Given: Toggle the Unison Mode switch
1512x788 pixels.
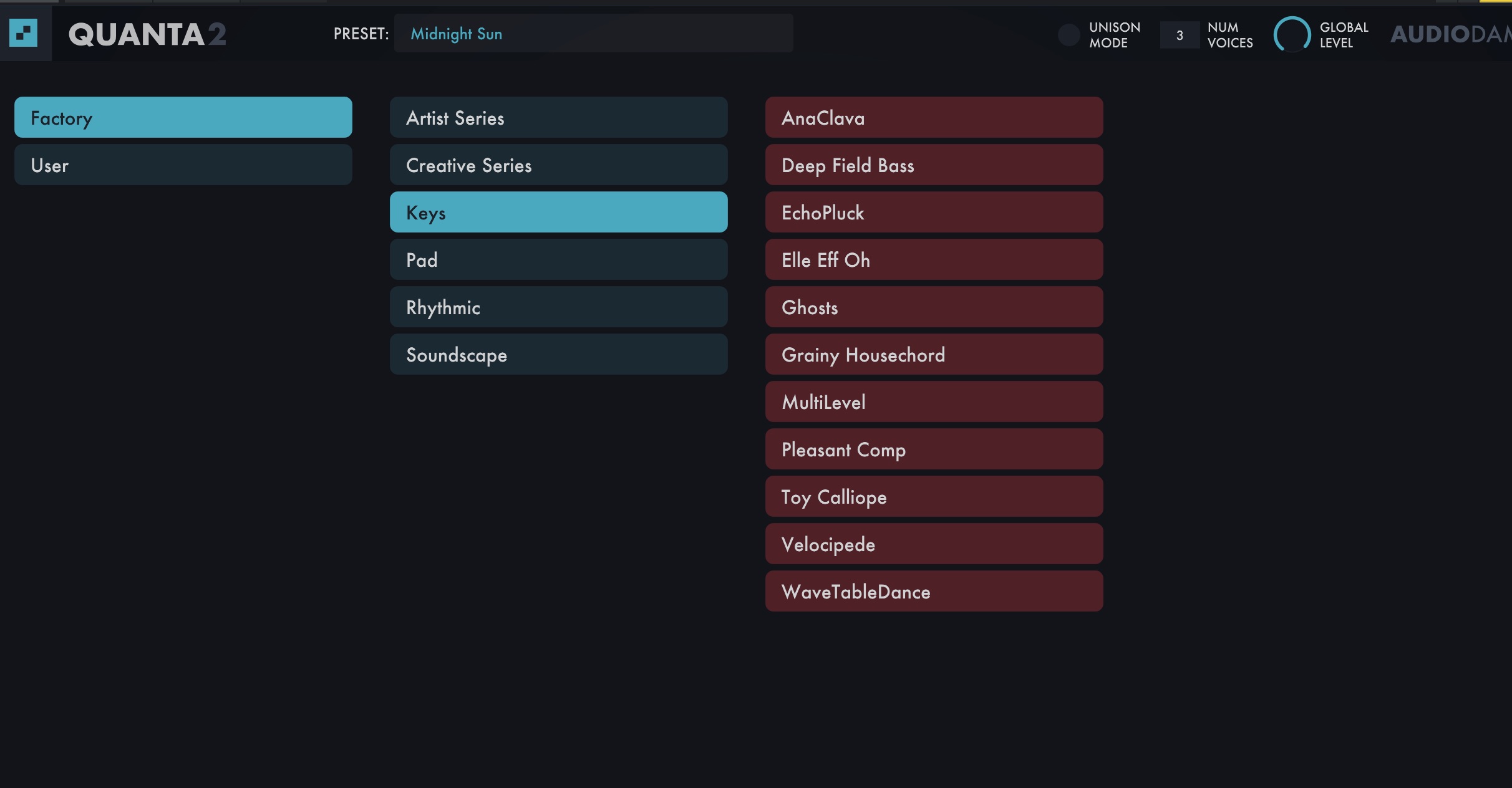Looking at the screenshot, I should click(1069, 35).
